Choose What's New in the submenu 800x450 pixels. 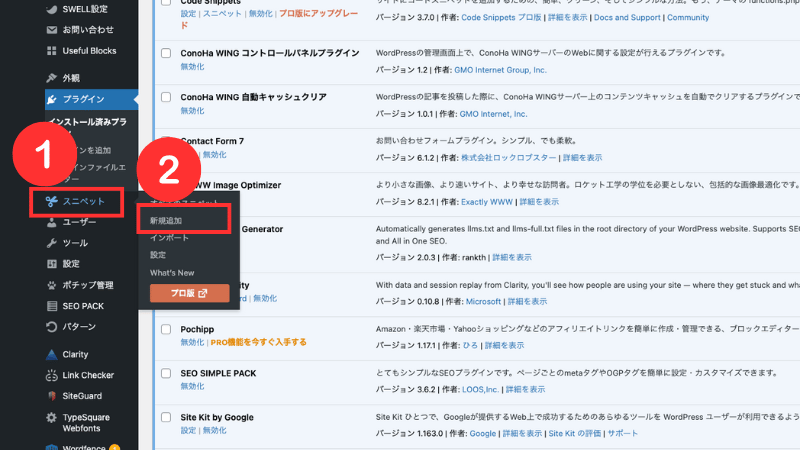[172, 272]
